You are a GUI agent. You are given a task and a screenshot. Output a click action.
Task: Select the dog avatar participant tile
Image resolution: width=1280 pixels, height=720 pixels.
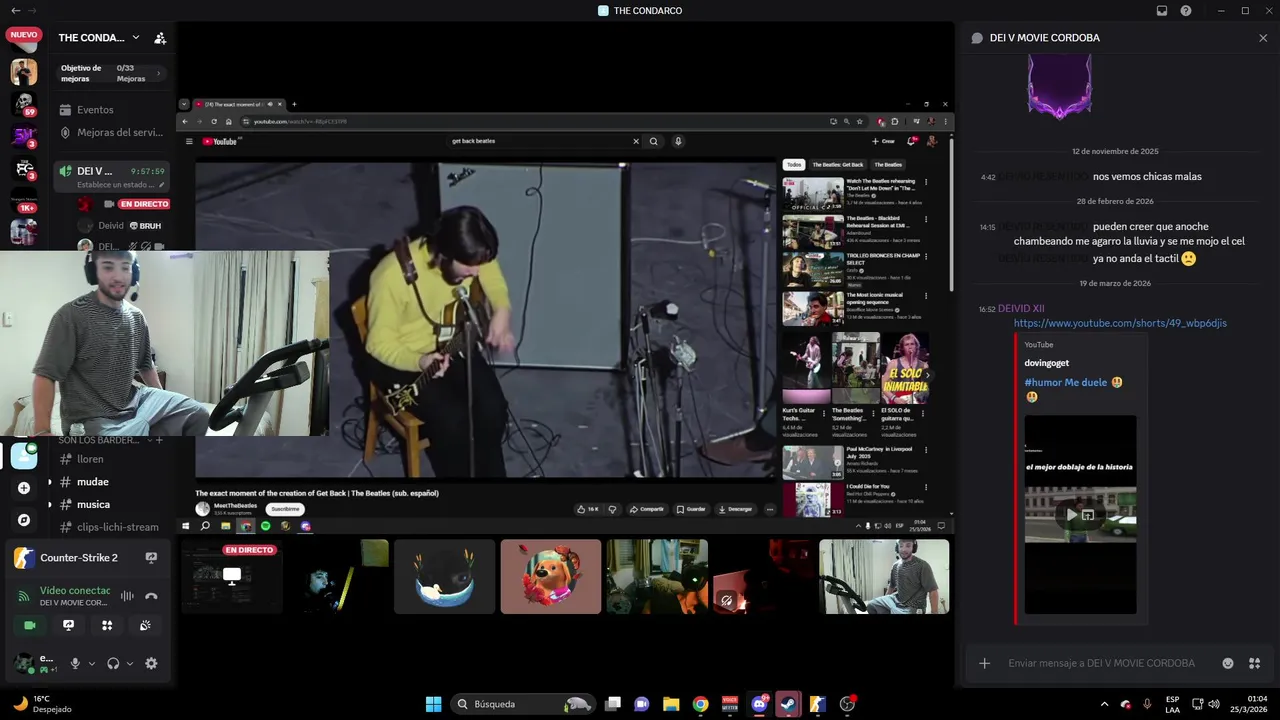pos(551,577)
